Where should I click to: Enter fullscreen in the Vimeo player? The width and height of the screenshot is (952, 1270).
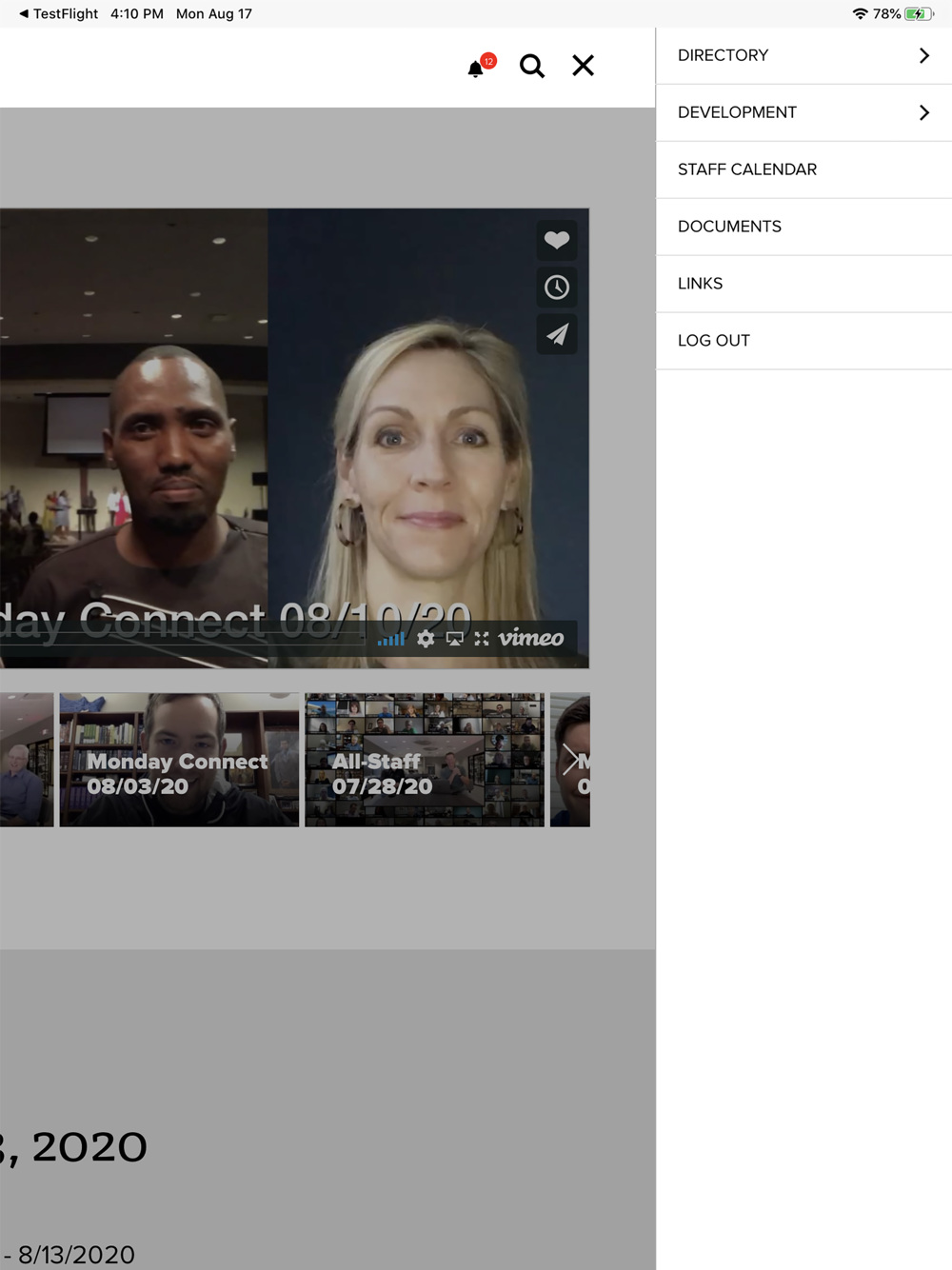click(482, 639)
